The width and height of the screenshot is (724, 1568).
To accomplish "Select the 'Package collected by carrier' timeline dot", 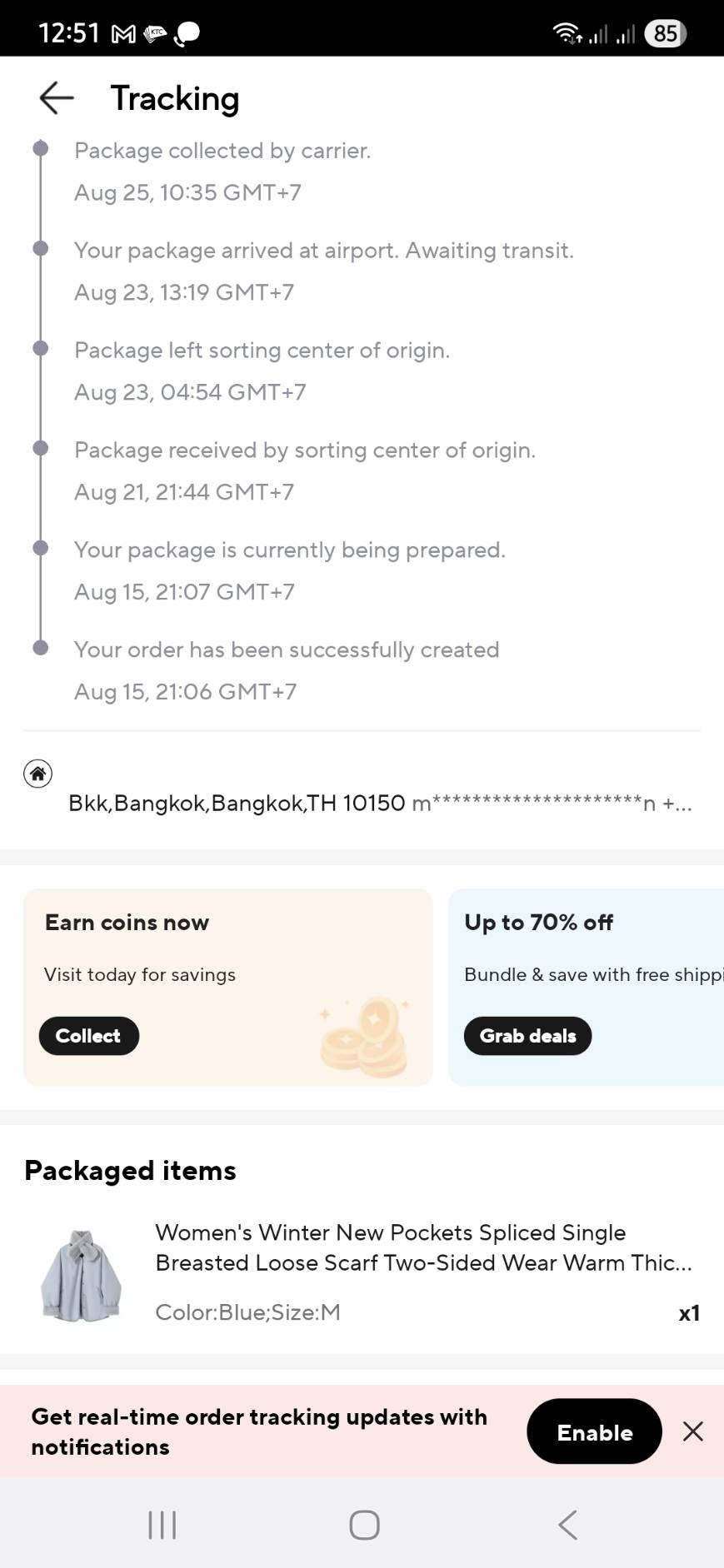I will [40, 149].
